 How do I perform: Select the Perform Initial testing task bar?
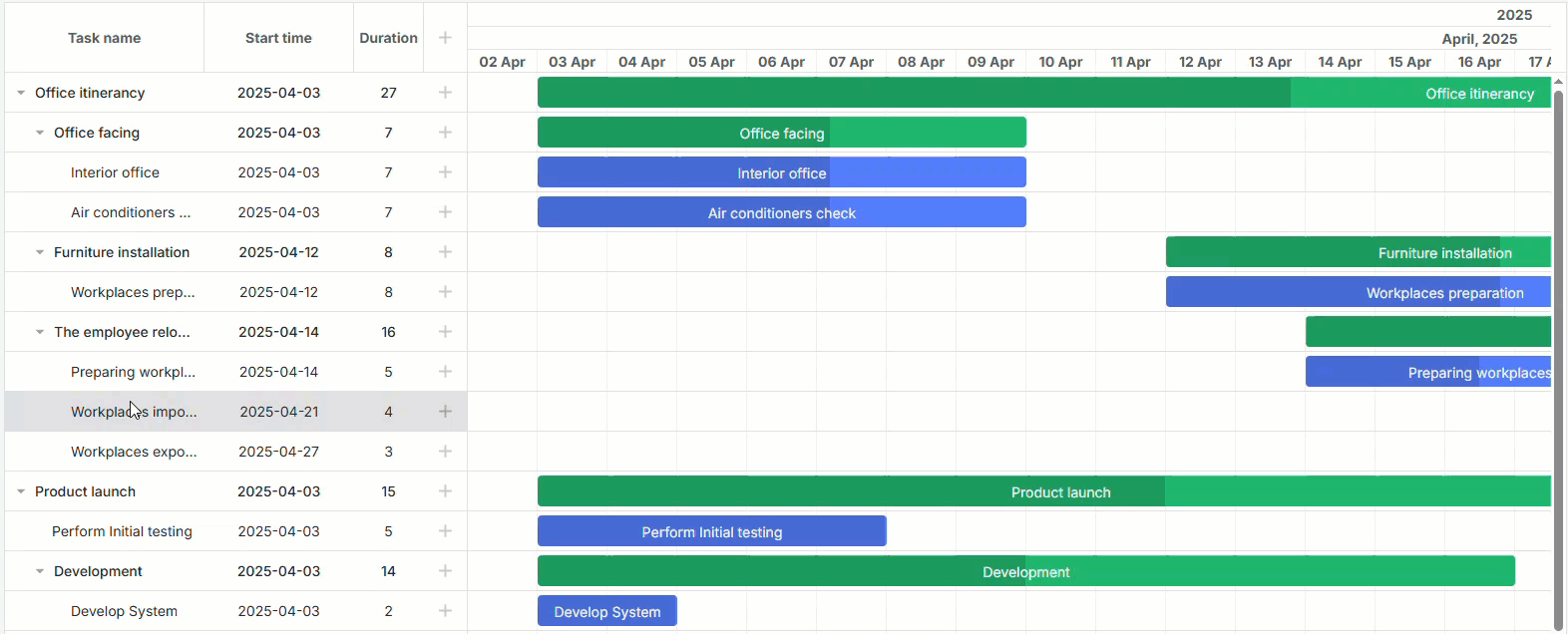[712, 531]
